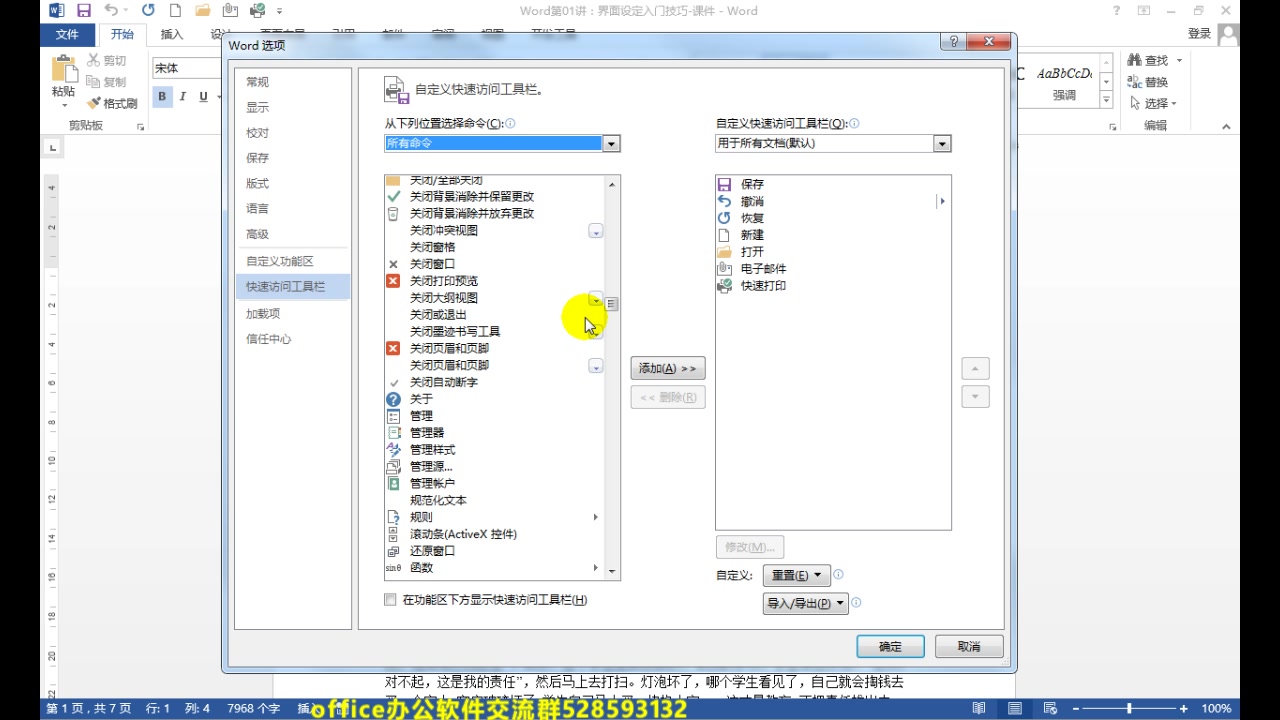The width and height of the screenshot is (1280, 720).
Task: Select 加载项 in options sidebar
Action: point(291,313)
